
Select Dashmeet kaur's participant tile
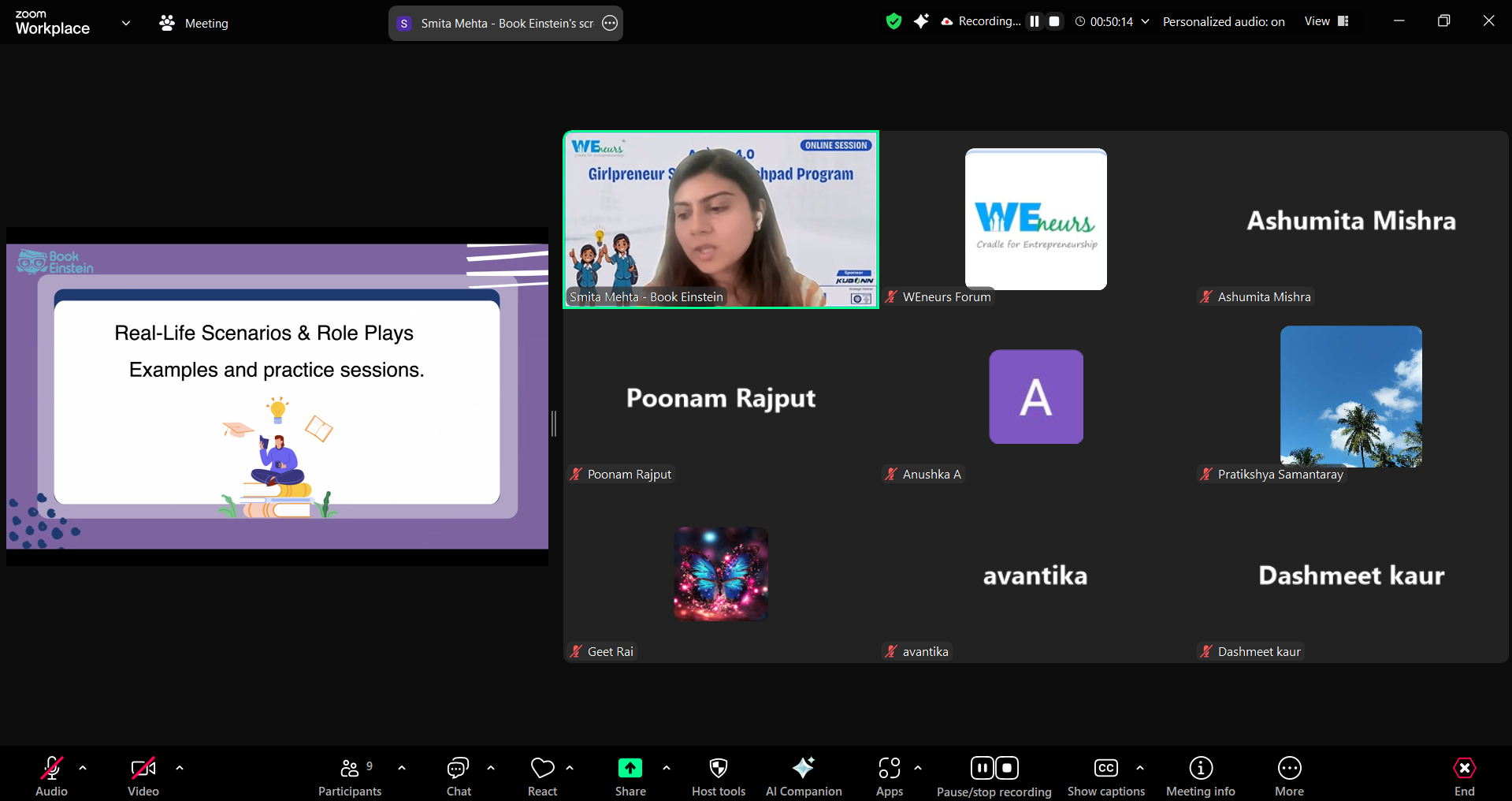[x=1351, y=574]
